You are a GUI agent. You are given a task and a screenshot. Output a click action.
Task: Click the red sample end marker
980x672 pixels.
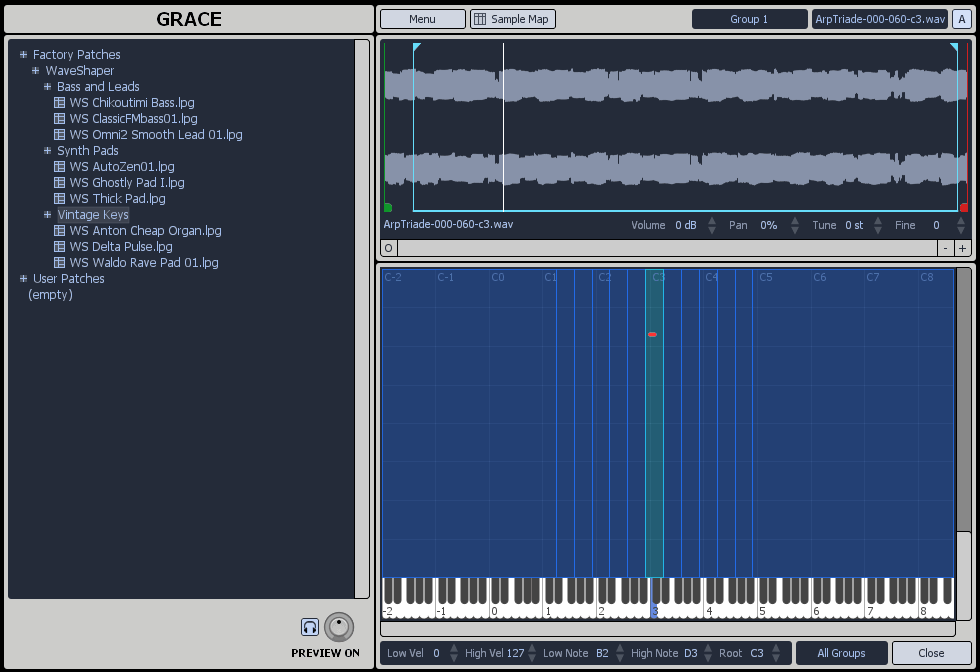[x=963, y=208]
